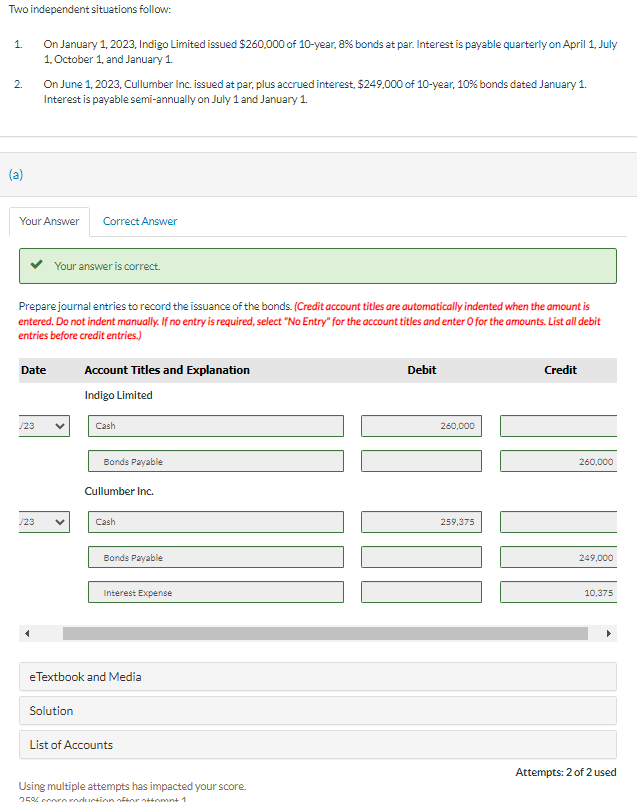Select Indigo Limited Bonds Payable account field
The height and width of the screenshot is (802, 637).
[216, 461]
